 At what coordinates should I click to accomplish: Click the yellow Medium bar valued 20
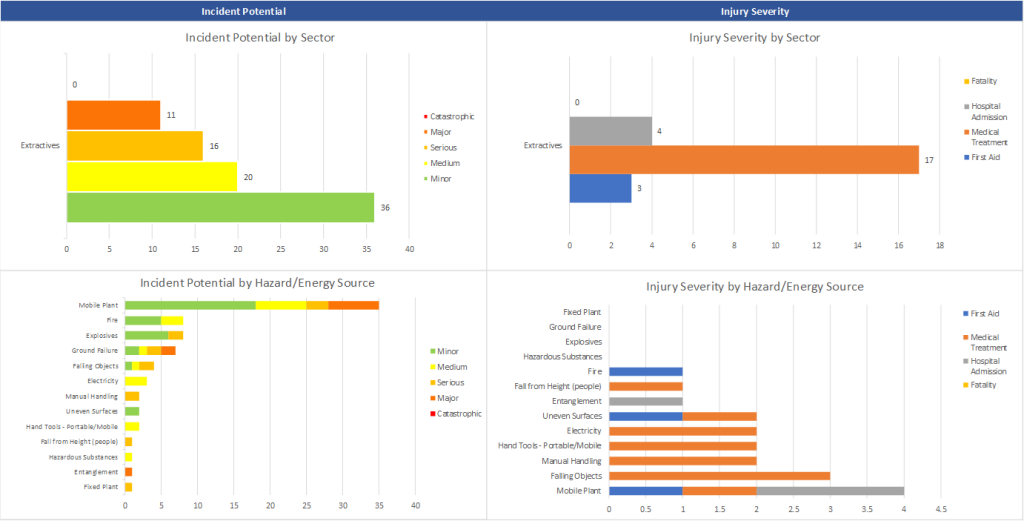(x=152, y=176)
